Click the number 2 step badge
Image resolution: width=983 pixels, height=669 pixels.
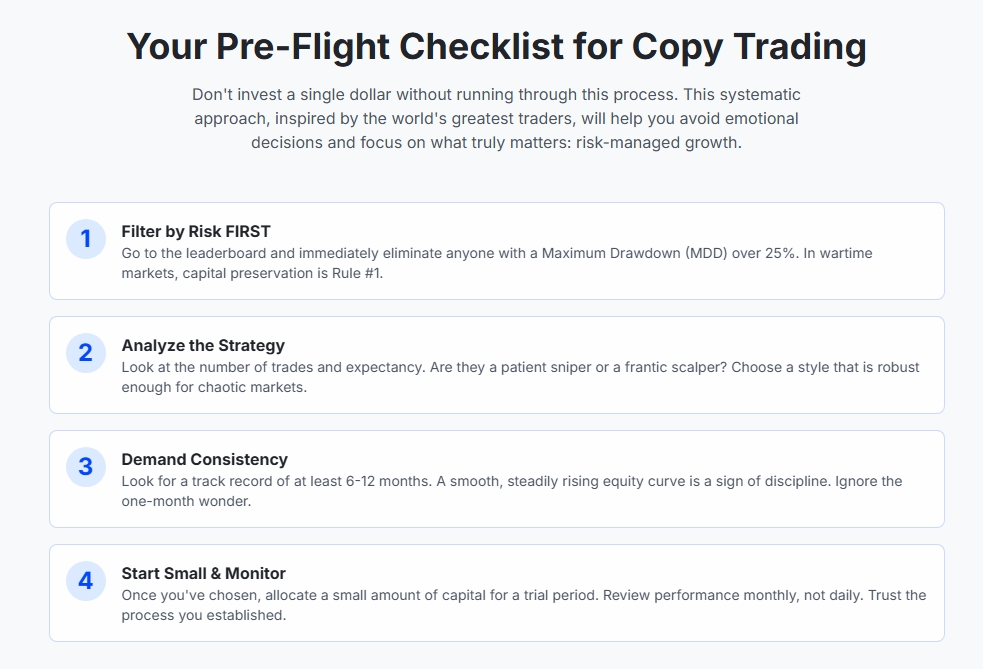click(86, 353)
